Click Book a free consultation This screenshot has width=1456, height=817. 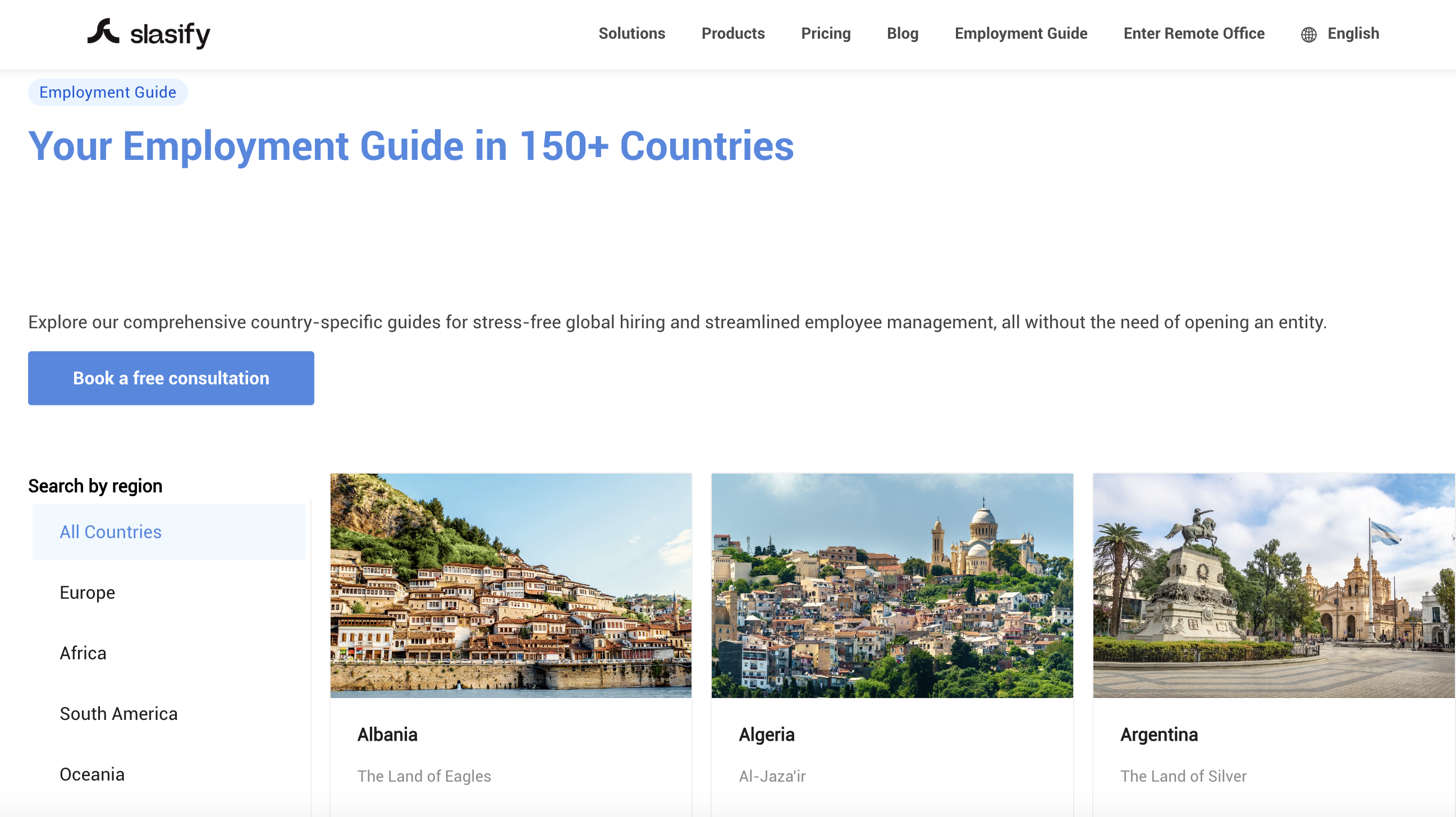pyautogui.click(x=171, y=378)
